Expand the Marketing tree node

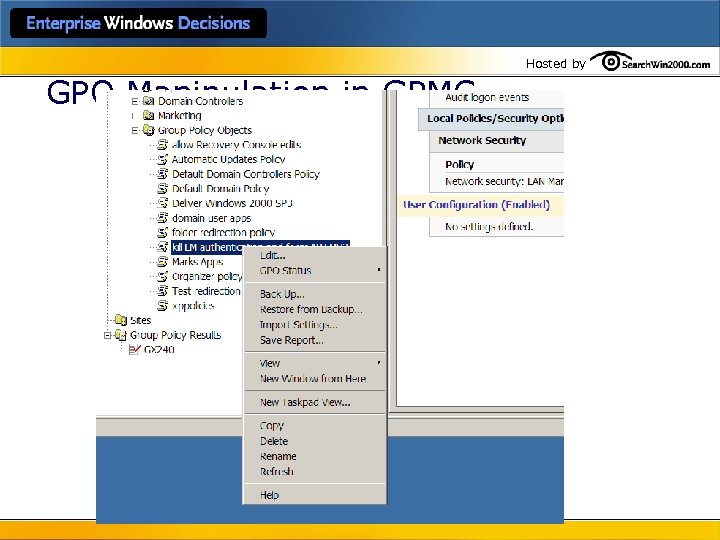pos(134,116)
